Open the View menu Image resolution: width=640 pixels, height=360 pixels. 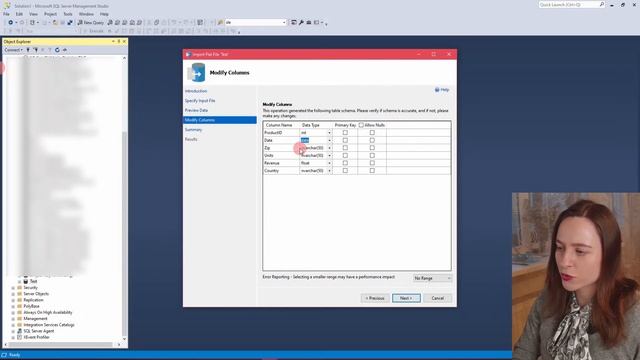(33, 14)
